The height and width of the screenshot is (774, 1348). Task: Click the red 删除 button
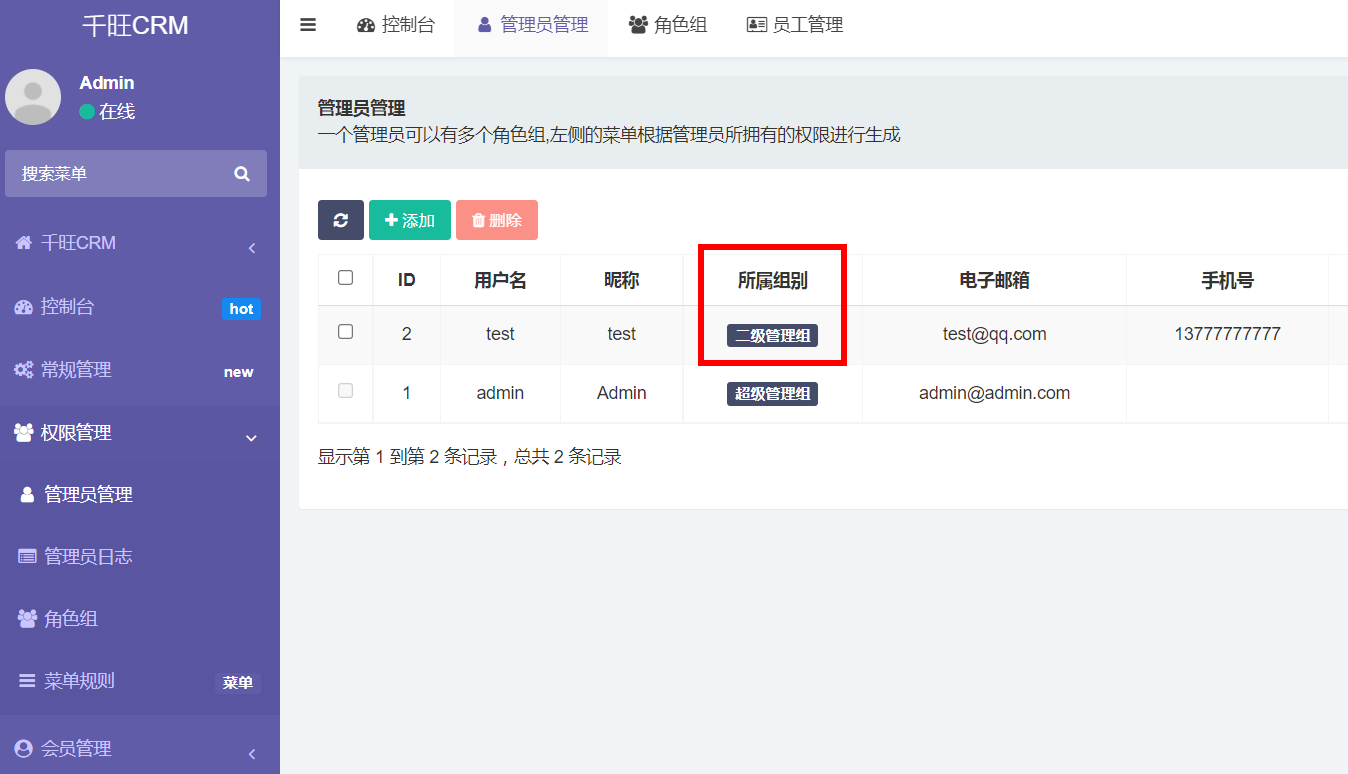coord(497,220)
